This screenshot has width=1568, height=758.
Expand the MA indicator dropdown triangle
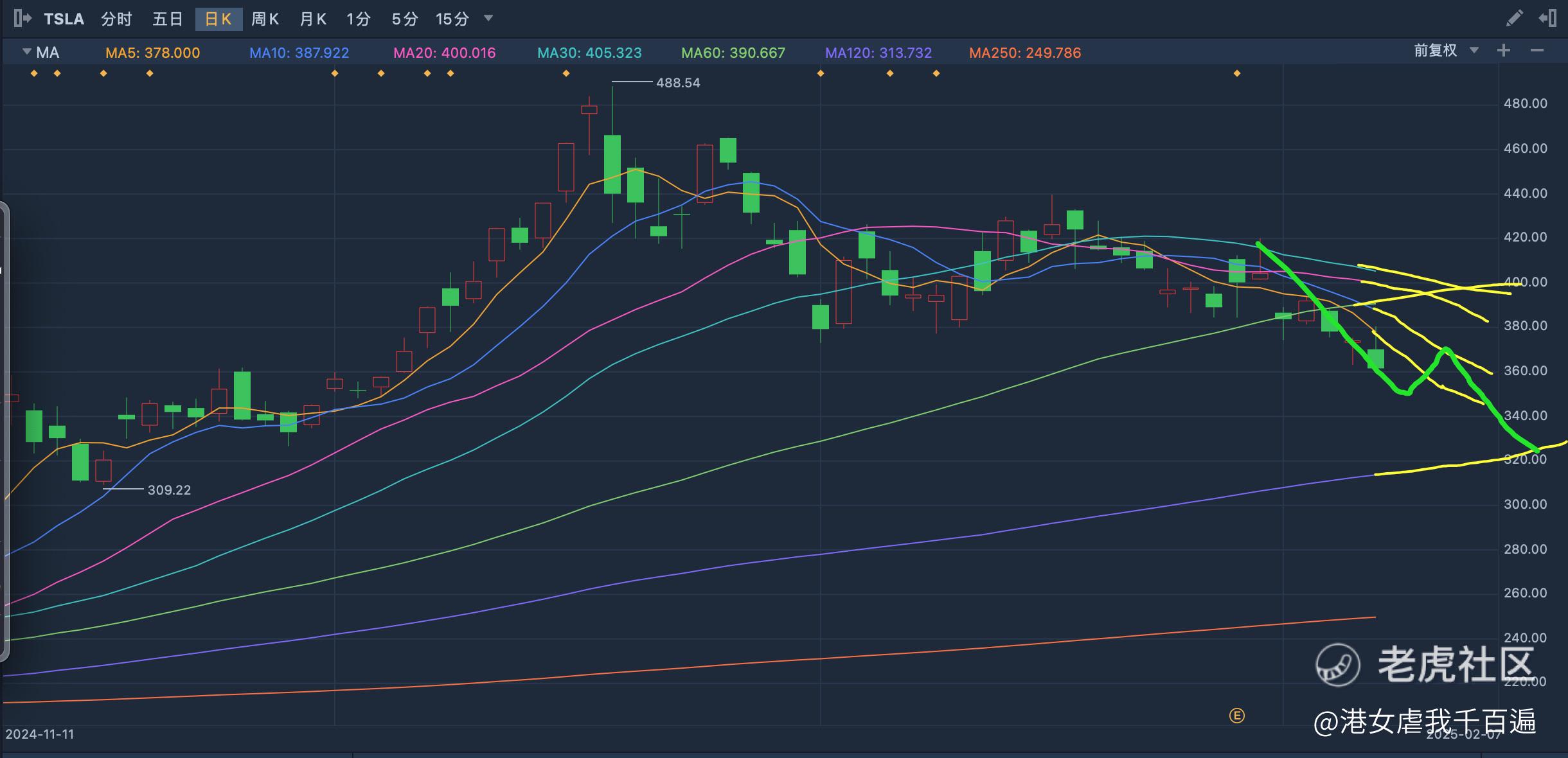click(x=26, y=51)
